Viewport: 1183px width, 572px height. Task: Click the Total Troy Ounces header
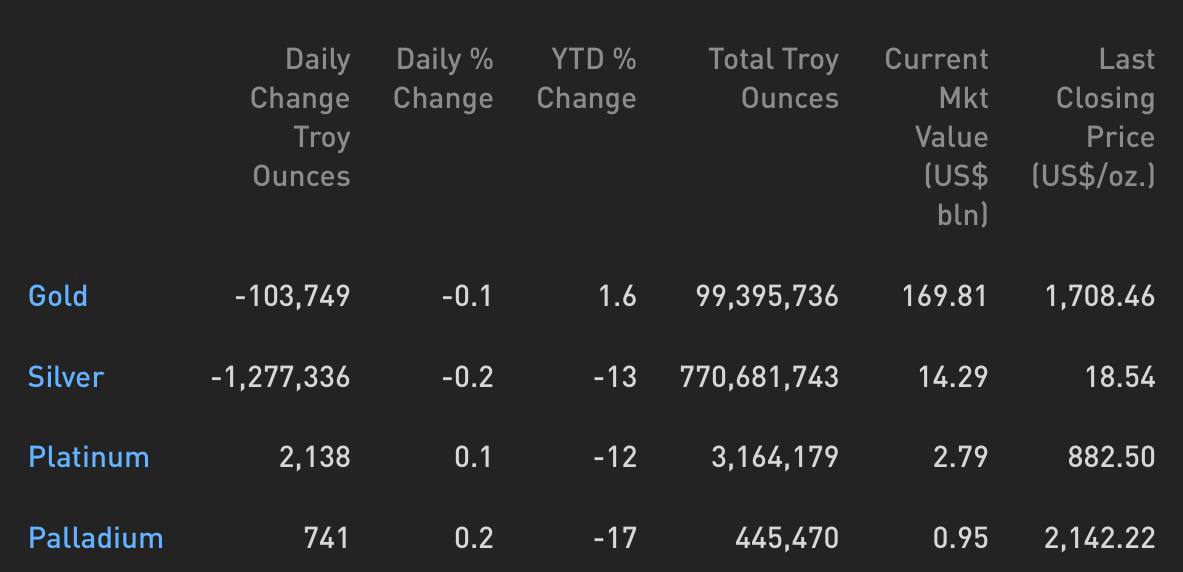click(773, 78)
